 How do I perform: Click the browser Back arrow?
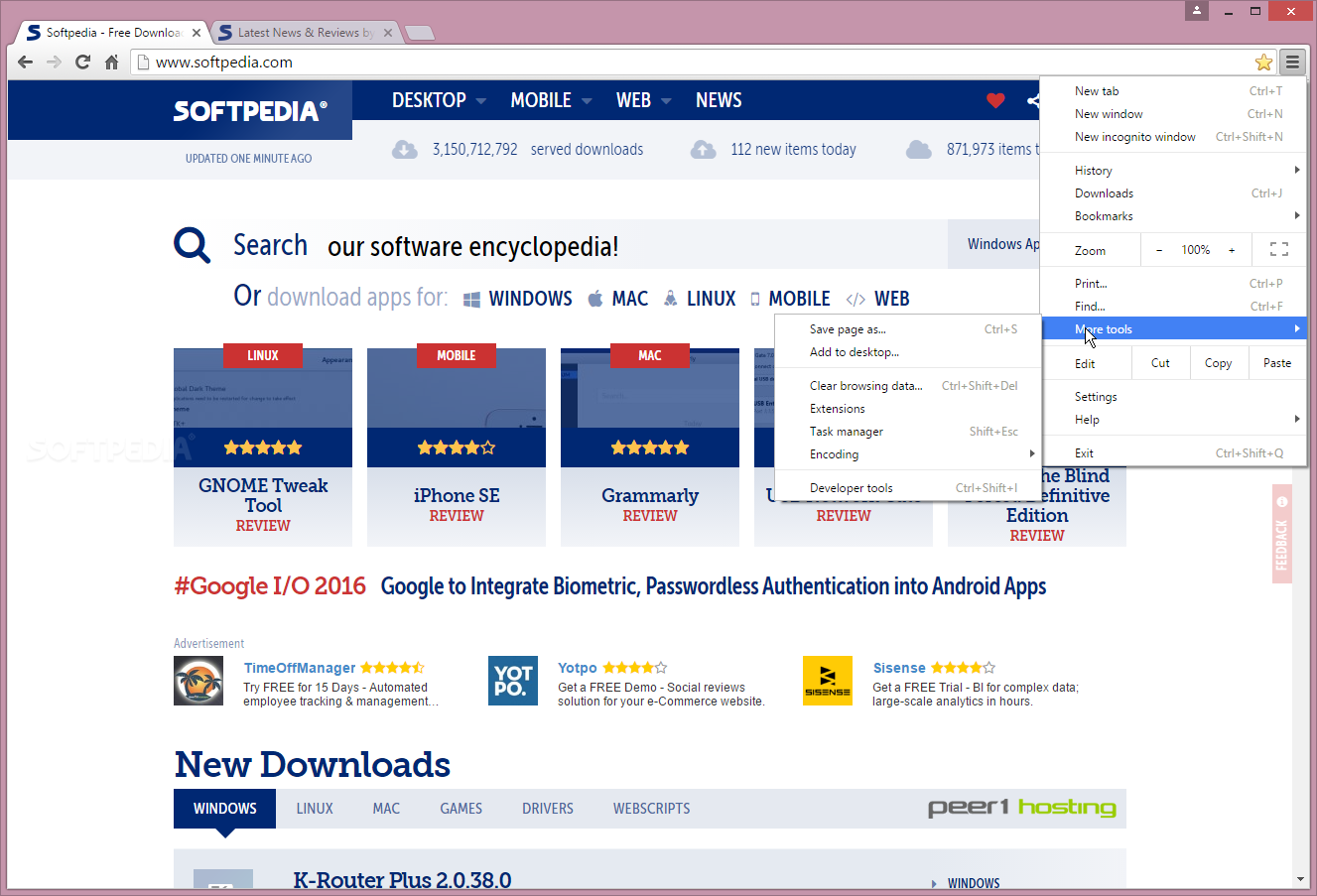click(26, 63)
